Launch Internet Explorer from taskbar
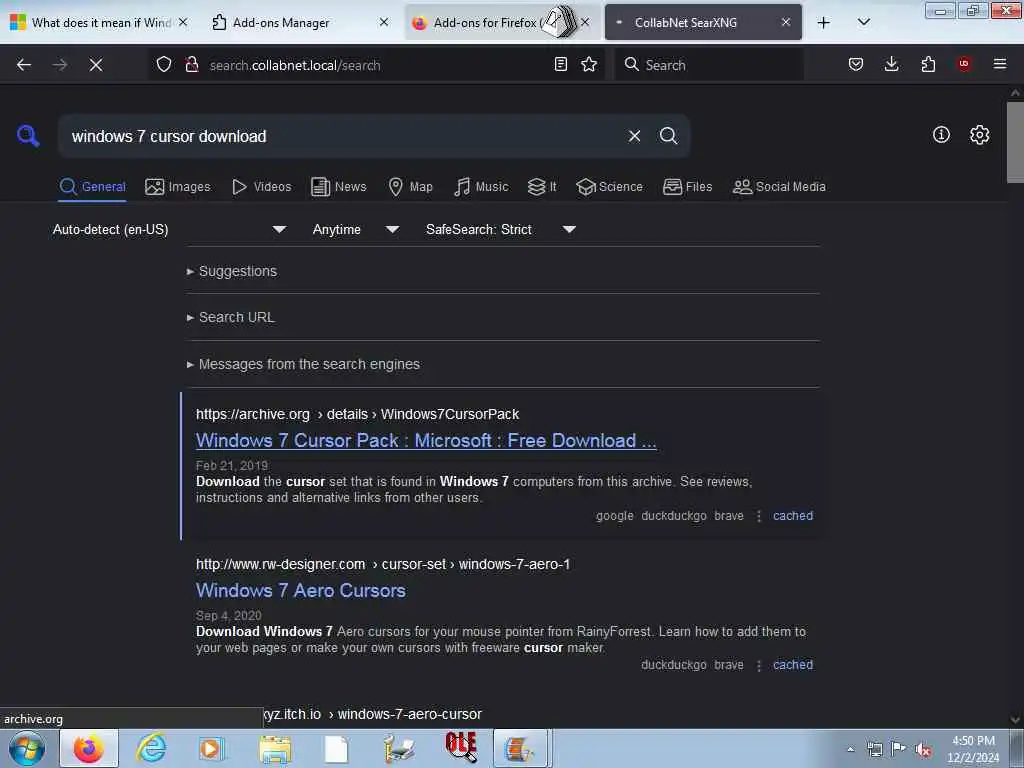 click(151, 749)
